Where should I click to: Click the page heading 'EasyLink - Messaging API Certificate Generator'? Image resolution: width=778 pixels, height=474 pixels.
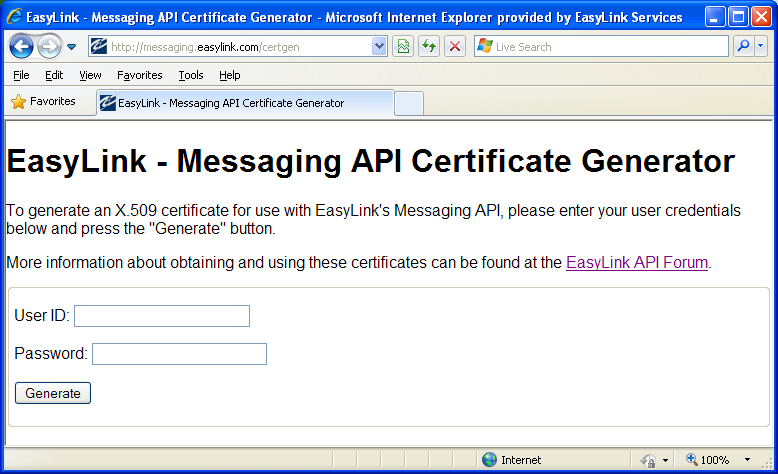371,161
